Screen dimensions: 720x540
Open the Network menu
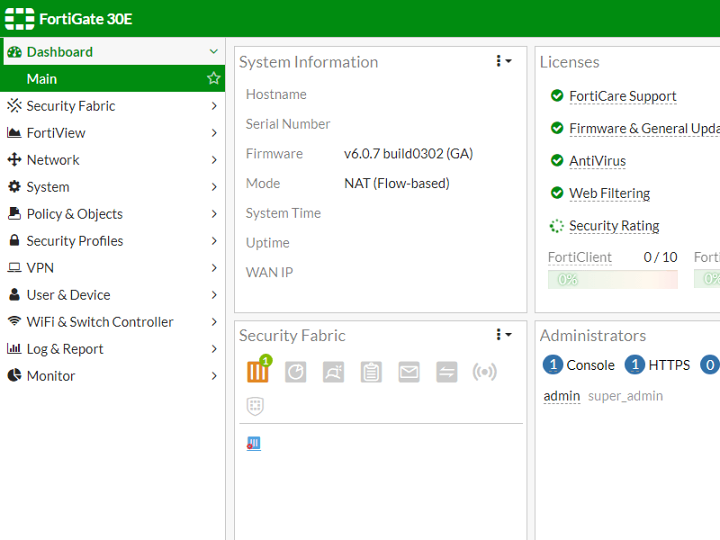tap(112, 160)
